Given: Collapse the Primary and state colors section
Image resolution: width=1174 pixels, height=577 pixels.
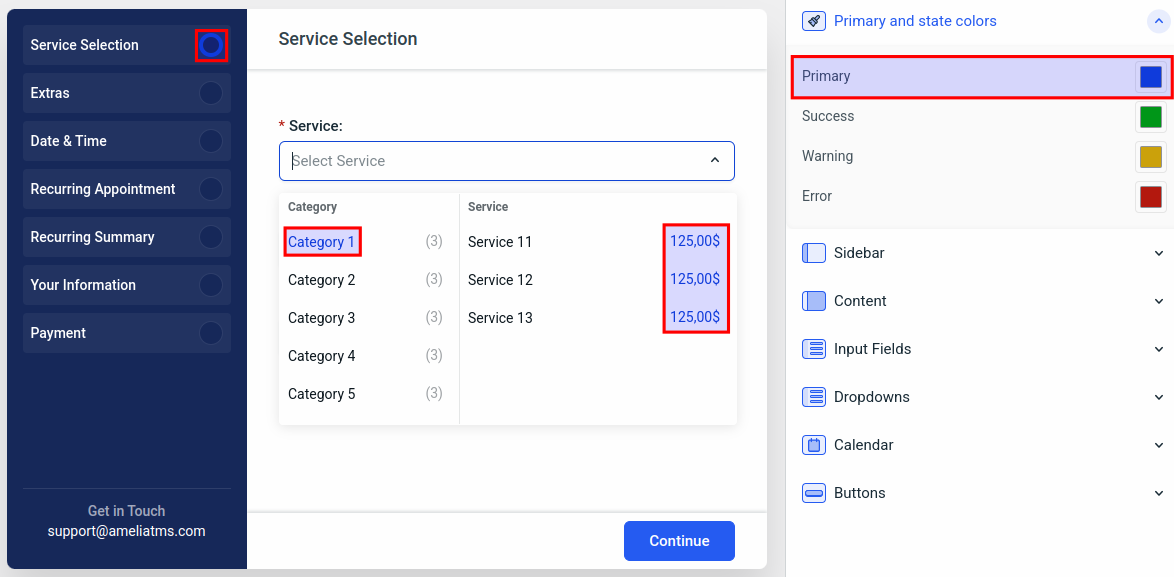Looking at the screenshot, I should pyautogui.click(x=1158, y=21).
